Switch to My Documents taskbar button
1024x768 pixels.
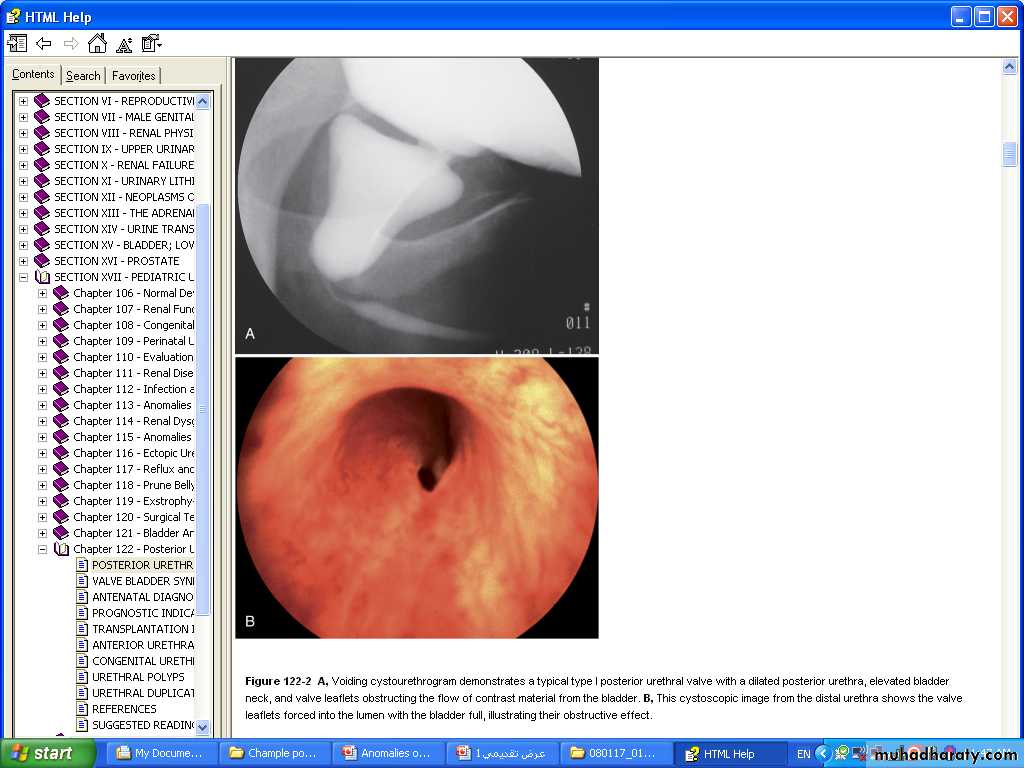coord(160,753)
